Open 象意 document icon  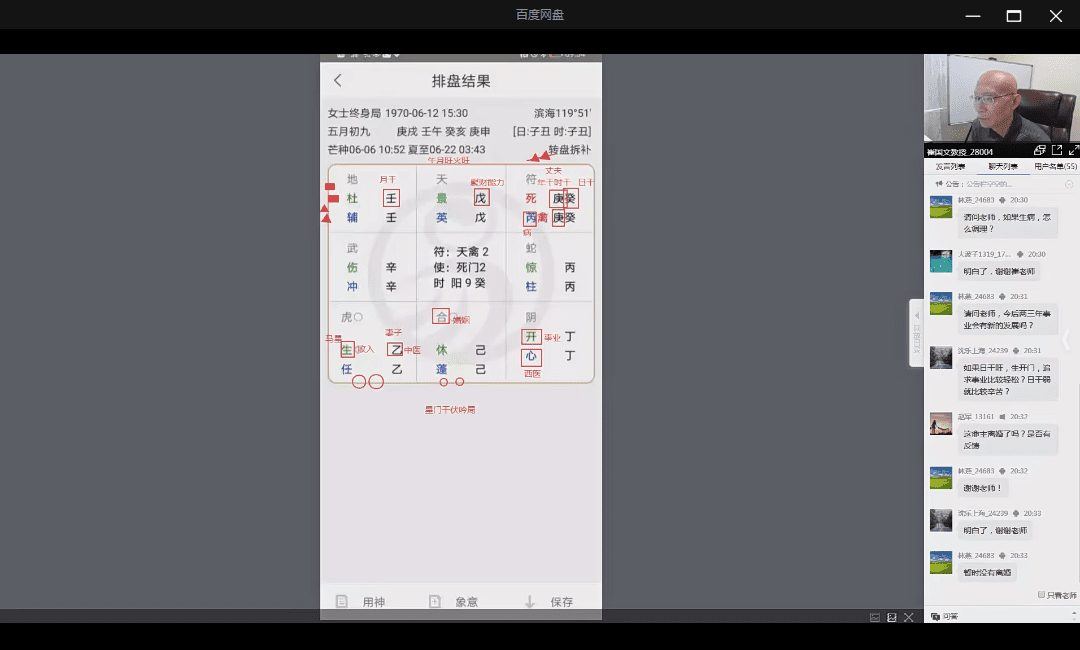click(x=435, y=602)
